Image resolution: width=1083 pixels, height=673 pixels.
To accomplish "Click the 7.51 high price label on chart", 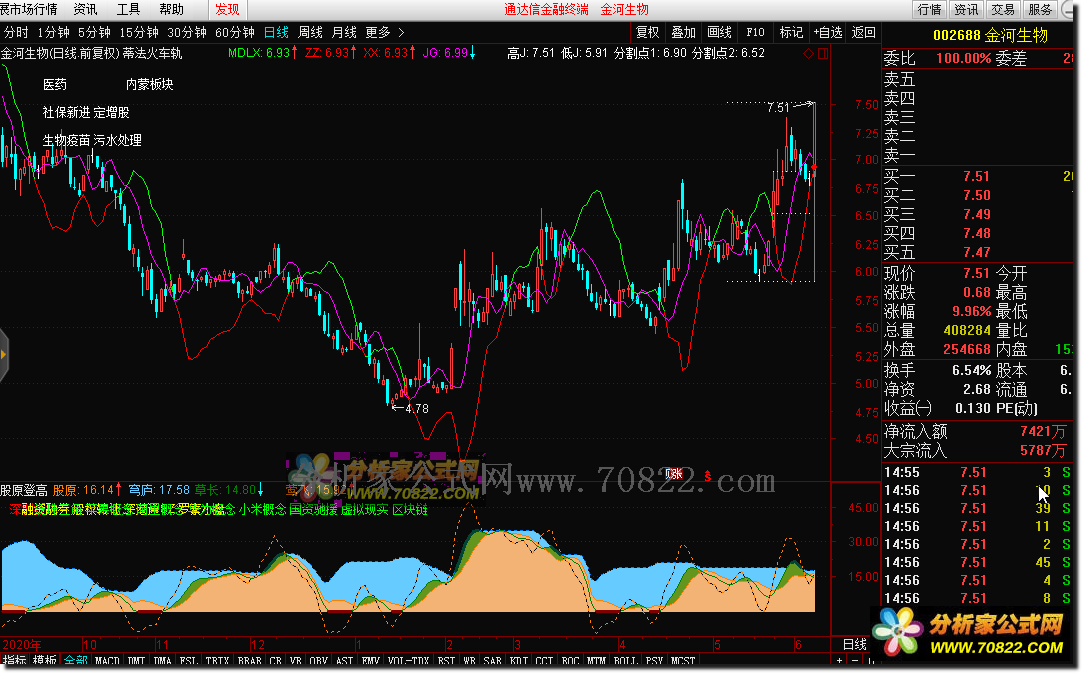I will [x=778, y=107].
